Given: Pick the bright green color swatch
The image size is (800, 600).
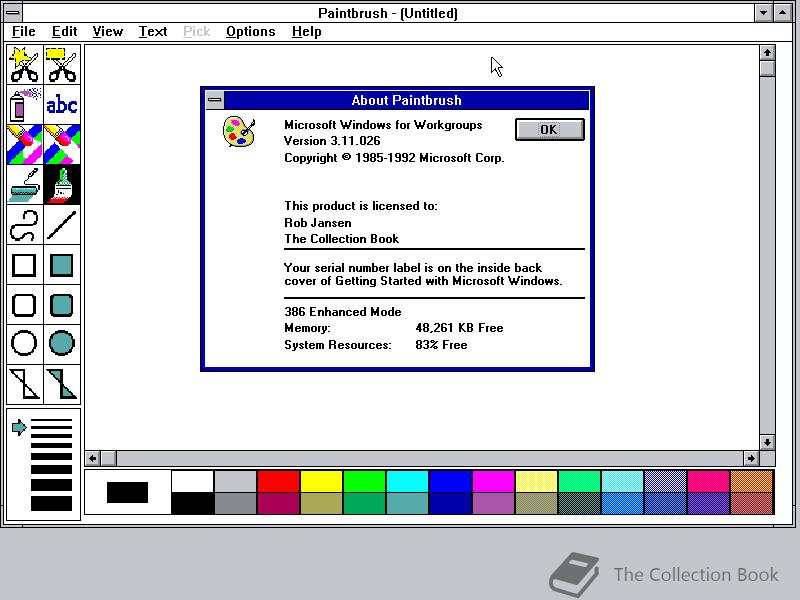Looking at the screenshot, I should point(364,481).
